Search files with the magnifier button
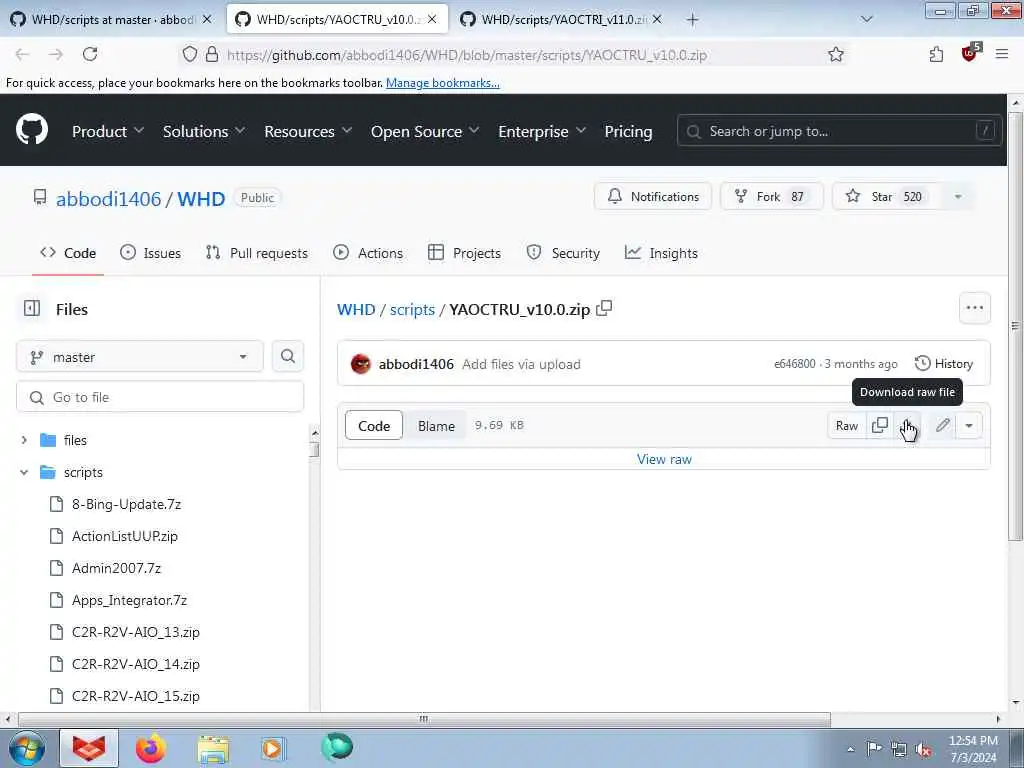The height and width of the screenshot is (768, 1024). 287,357
